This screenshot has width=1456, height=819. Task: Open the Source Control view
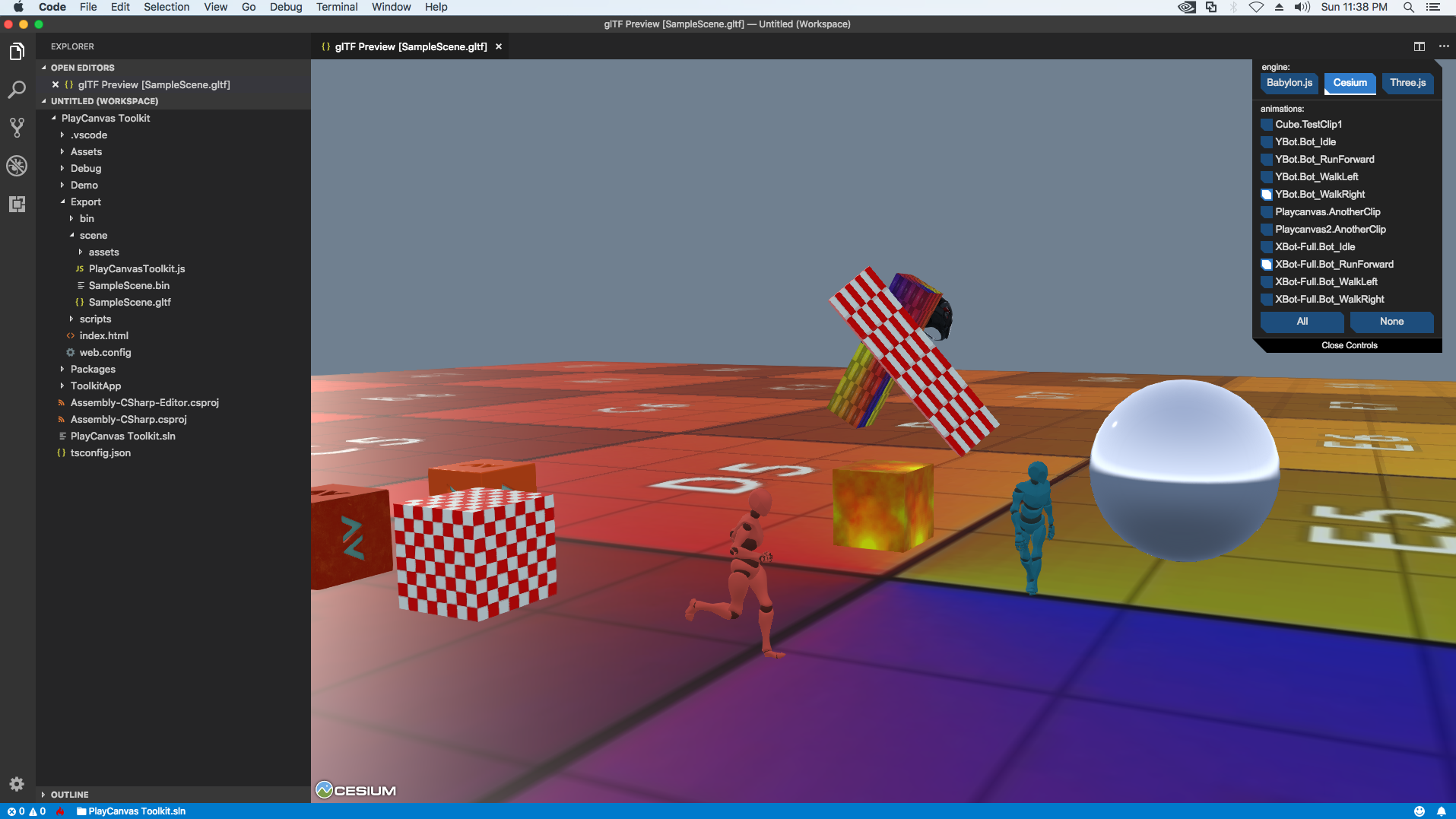[x=17, y=128]
